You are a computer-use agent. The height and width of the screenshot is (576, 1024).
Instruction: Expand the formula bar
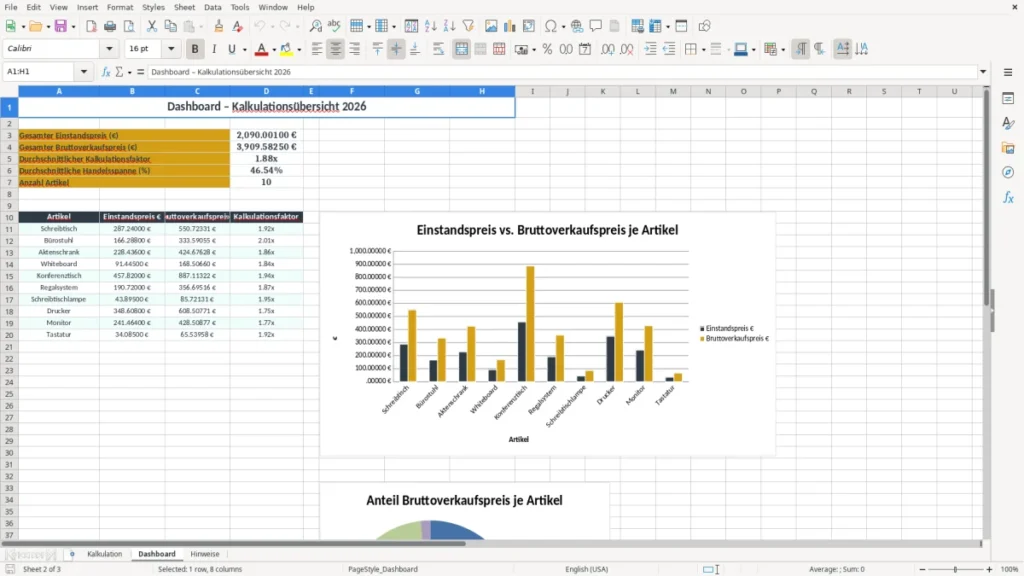coord(983,72)
